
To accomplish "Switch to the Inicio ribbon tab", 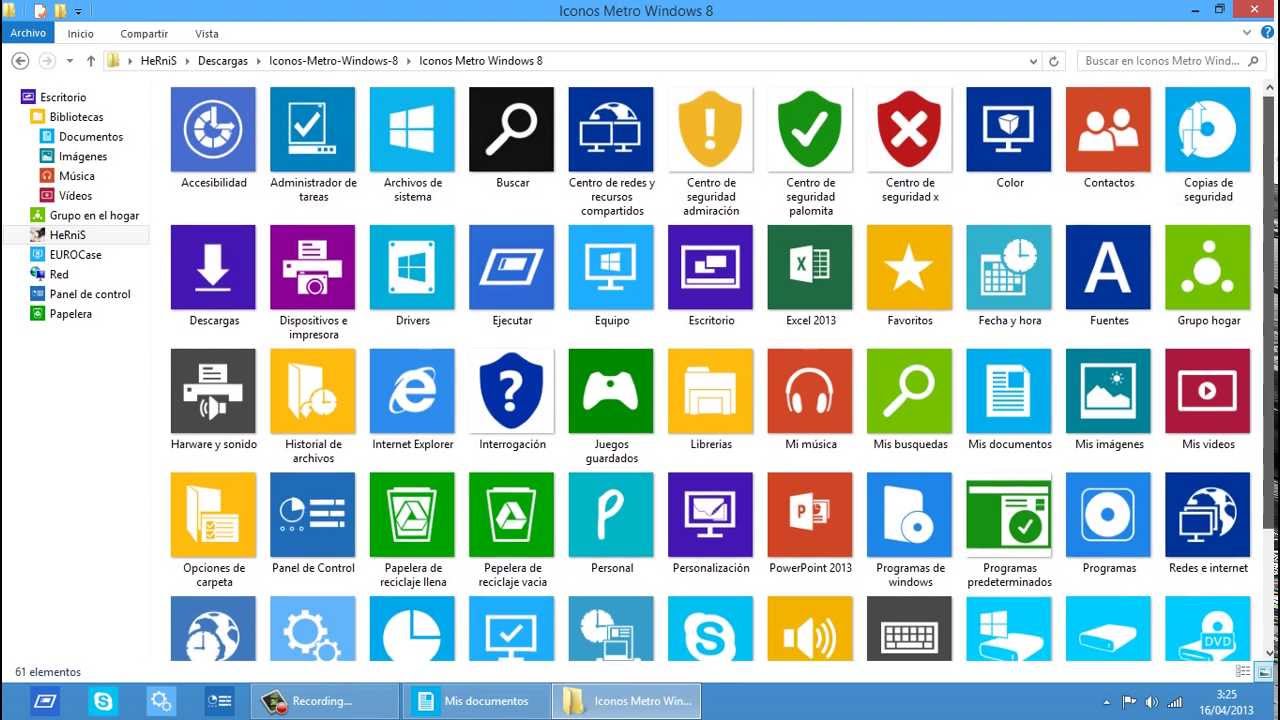I will (x=81, y=33).
